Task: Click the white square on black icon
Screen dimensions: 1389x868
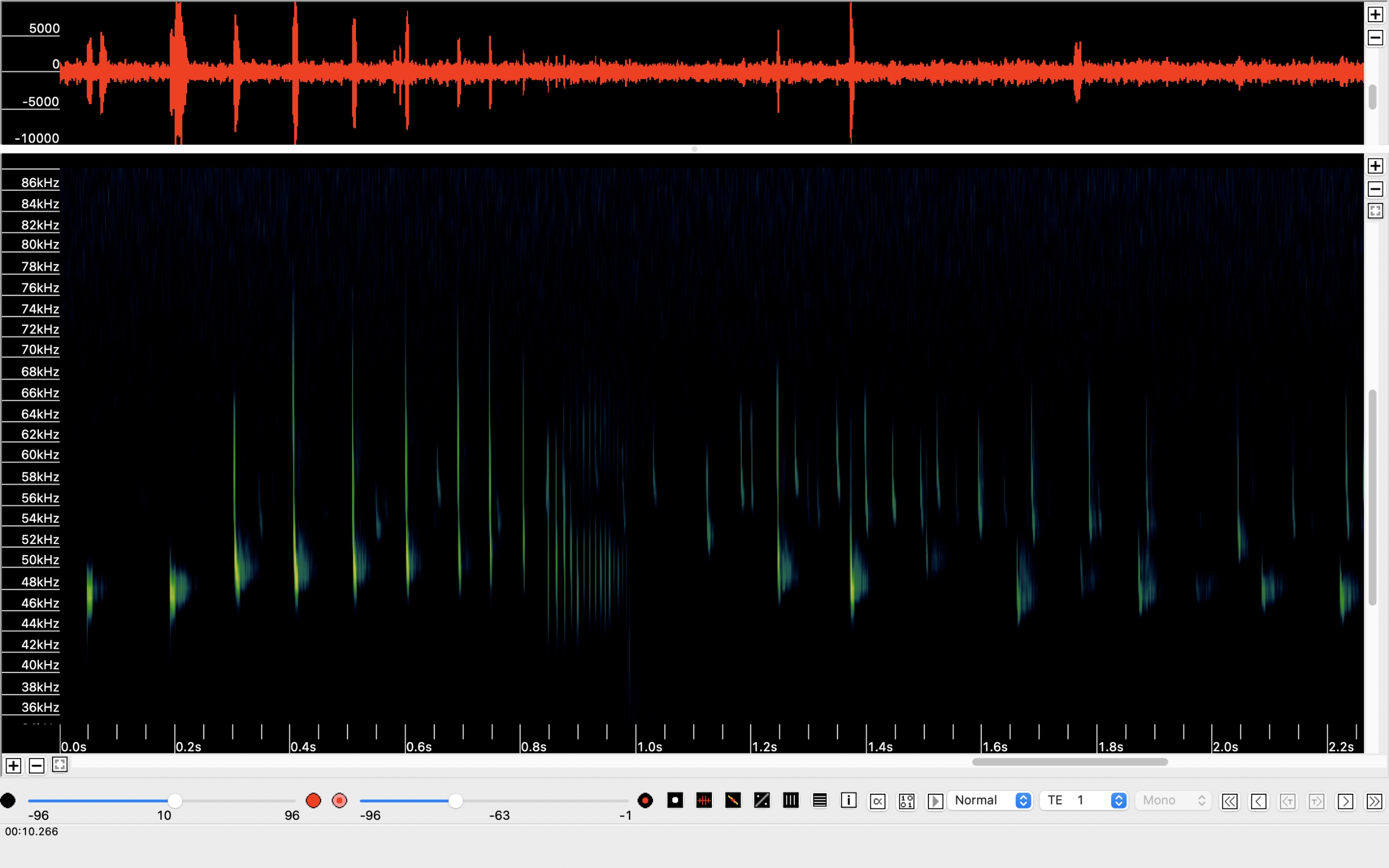Action: coord(675,800)
